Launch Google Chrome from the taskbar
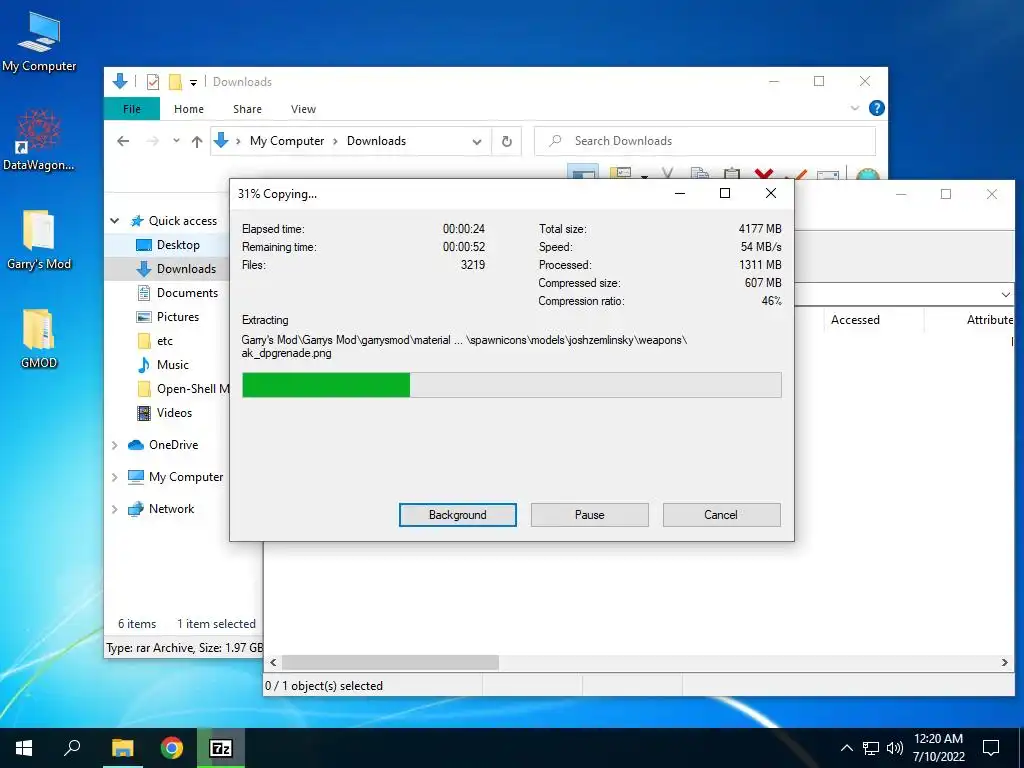 [x=172, y=748]
